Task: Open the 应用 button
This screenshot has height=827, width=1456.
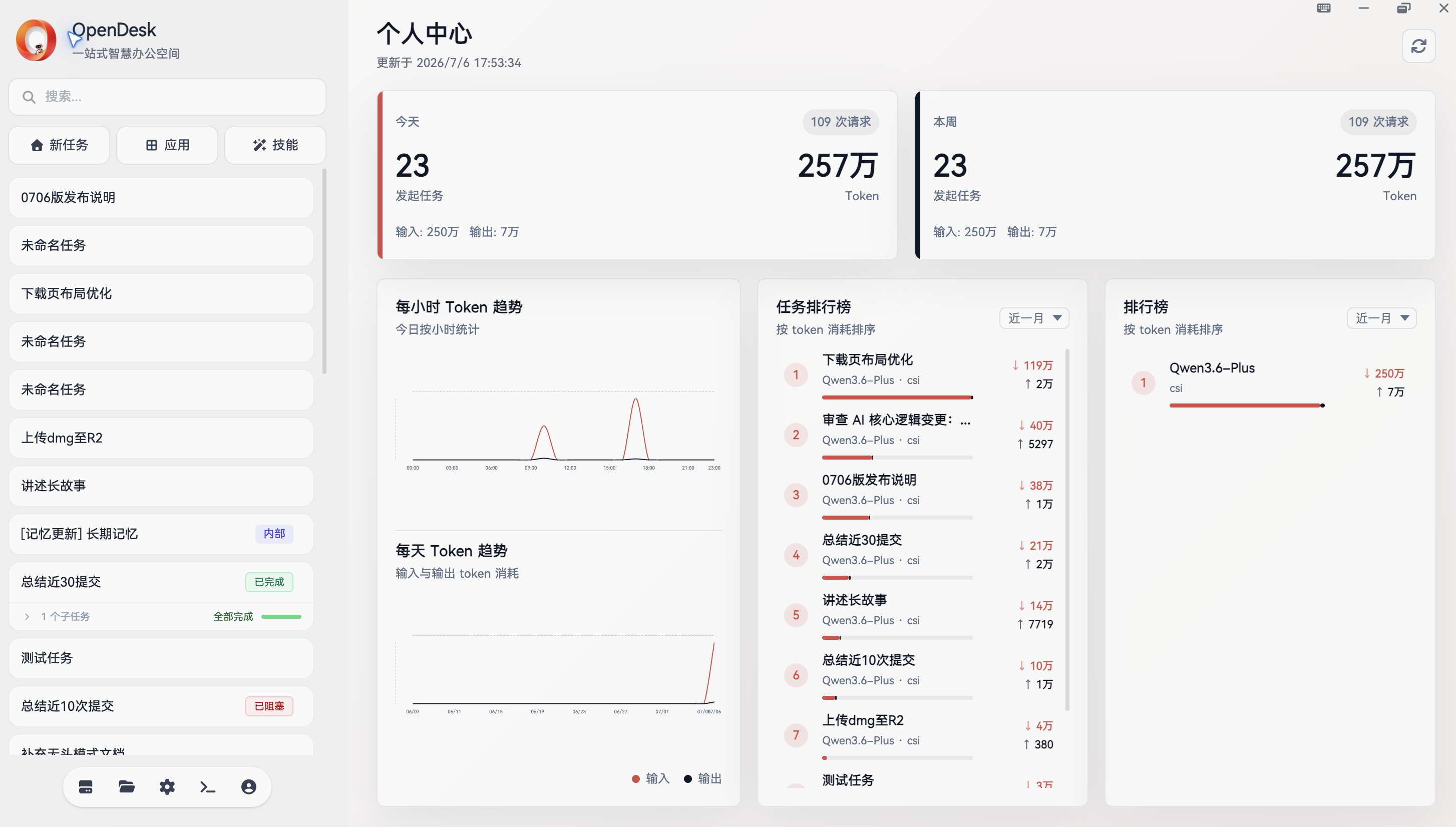Action: (167, 145)
